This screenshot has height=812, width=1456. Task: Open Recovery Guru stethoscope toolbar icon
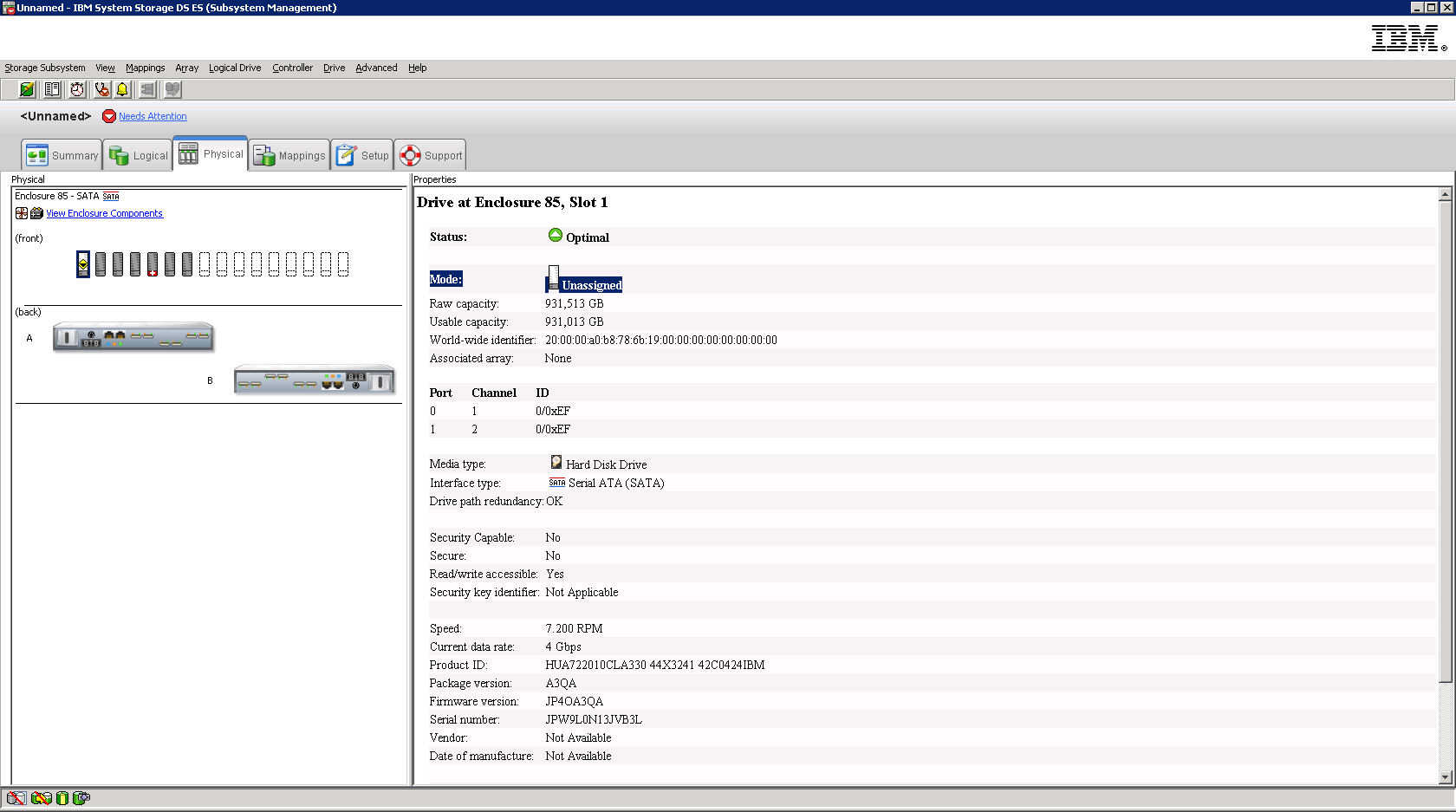(102, 89)
